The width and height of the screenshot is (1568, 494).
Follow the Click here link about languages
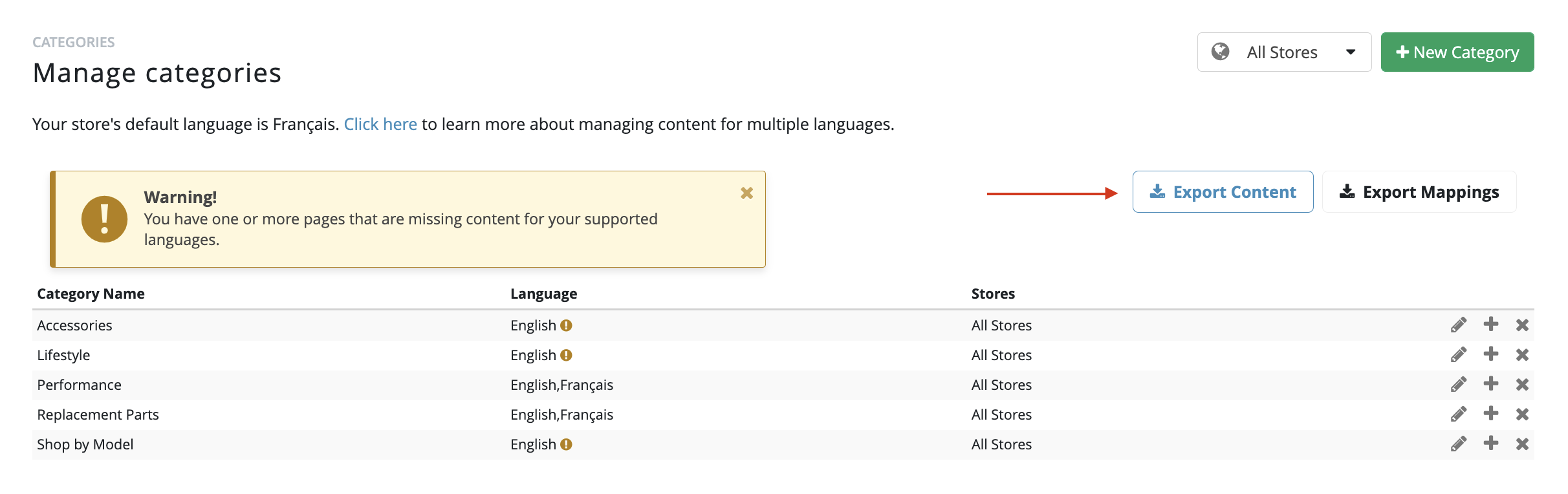(x=380, y=124)
